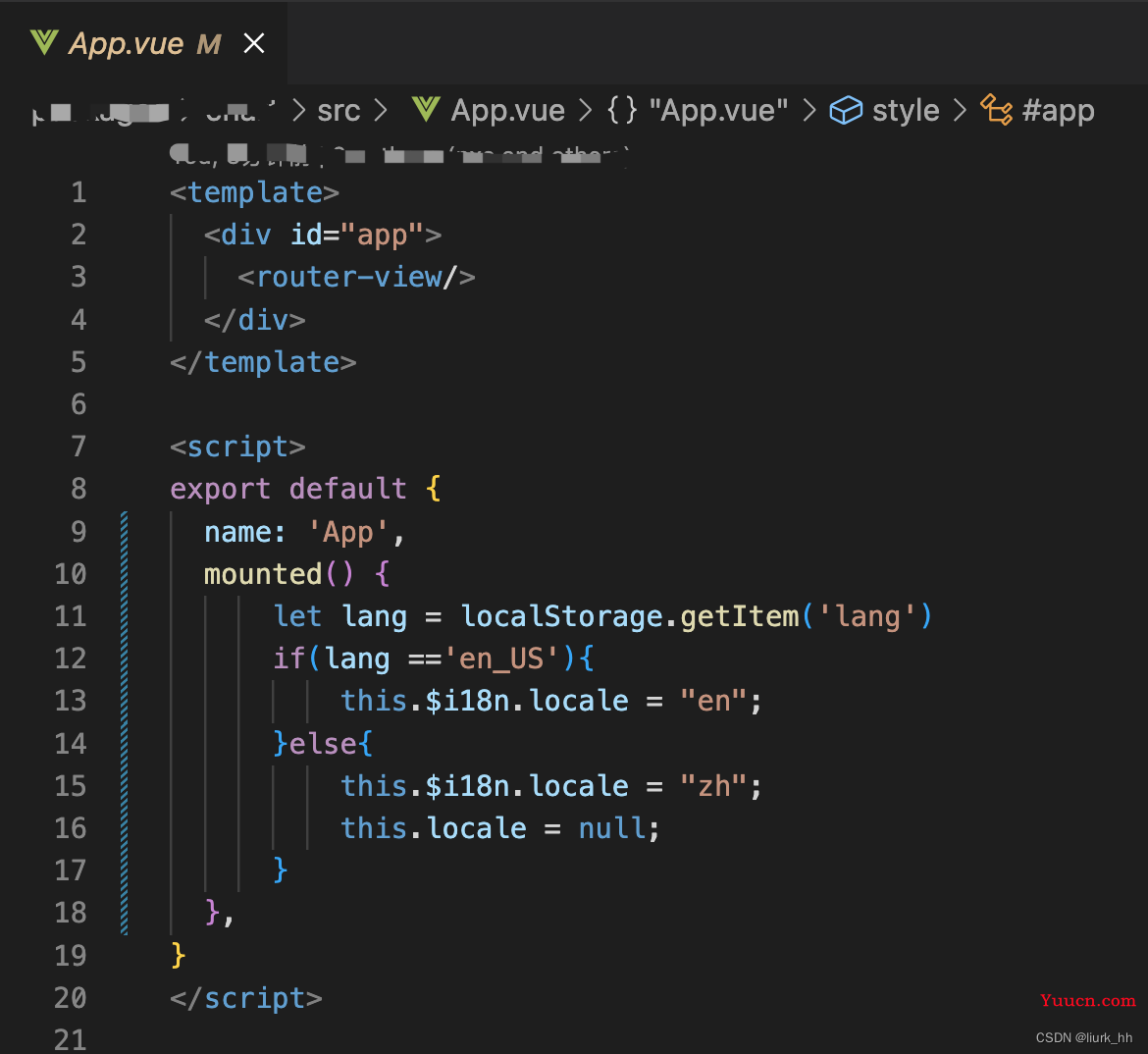Click the Vue icon in breadcrumb
1148x1054 pixels.
tap(426, 110)
